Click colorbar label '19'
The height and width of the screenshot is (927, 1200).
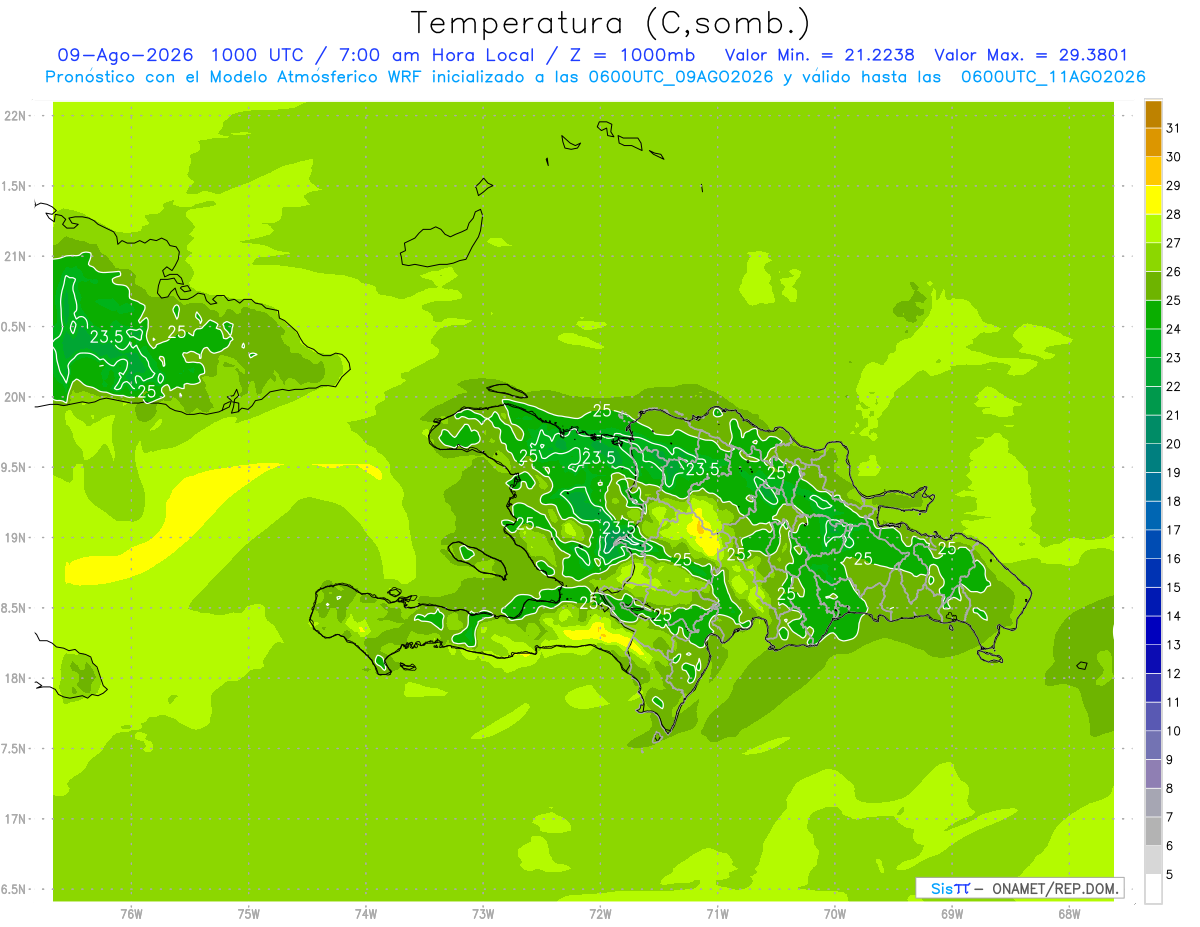[x=1174, y=473]
